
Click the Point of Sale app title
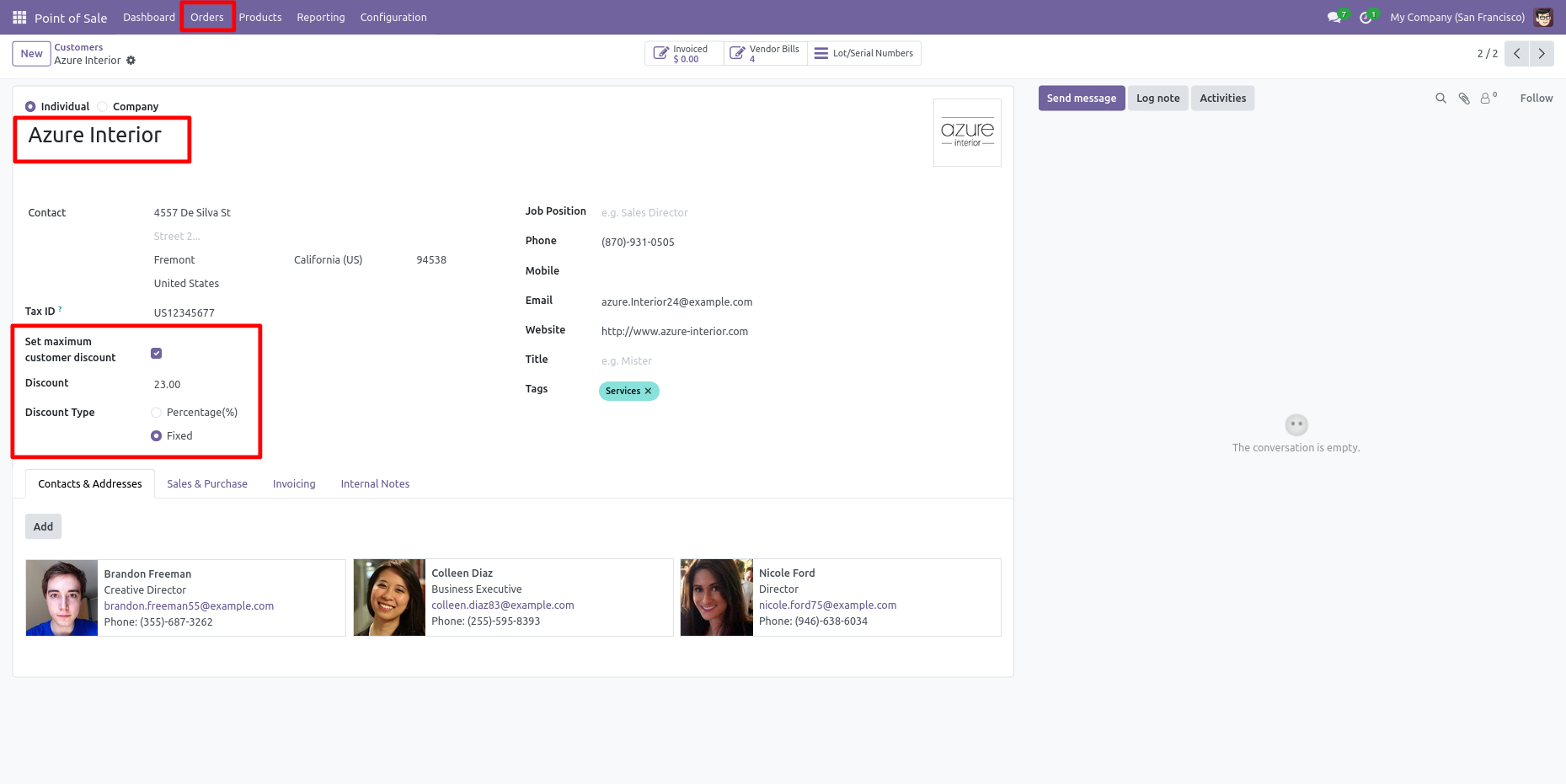(x=71, y=18)
